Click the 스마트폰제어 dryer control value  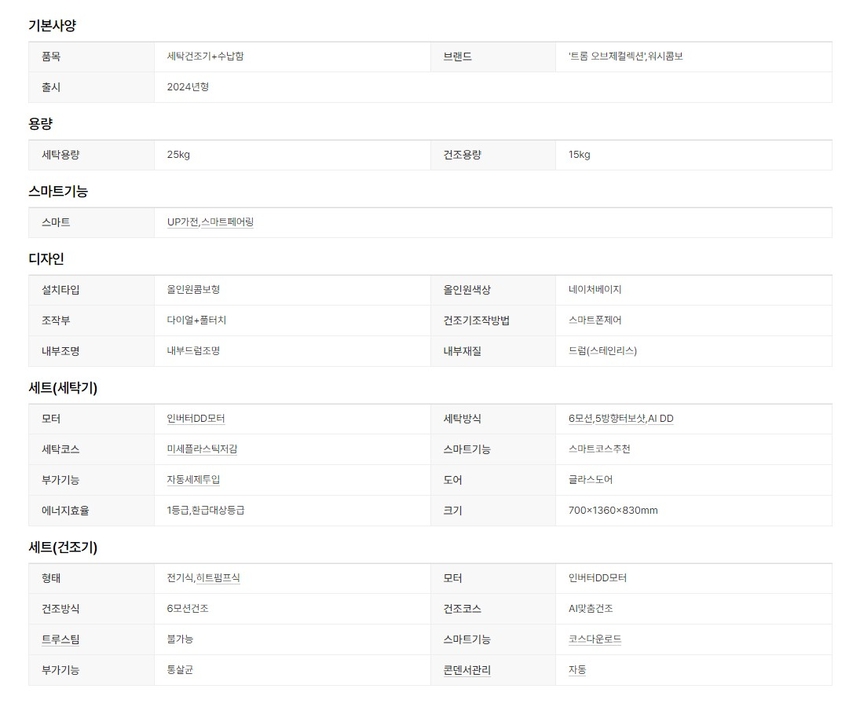595,320
